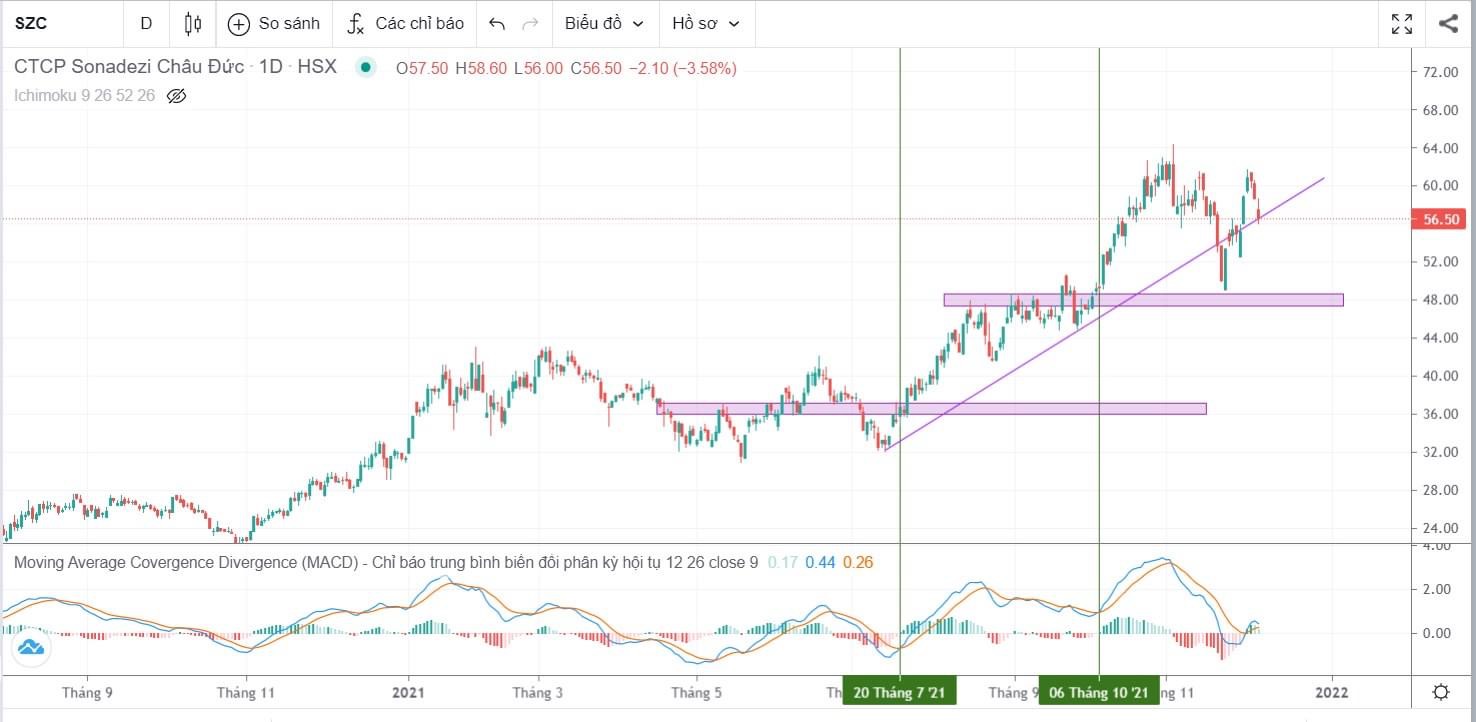1476x722 pixels.
Task: Click MACD histogram value 0.17 in legend
Action: 782,562
